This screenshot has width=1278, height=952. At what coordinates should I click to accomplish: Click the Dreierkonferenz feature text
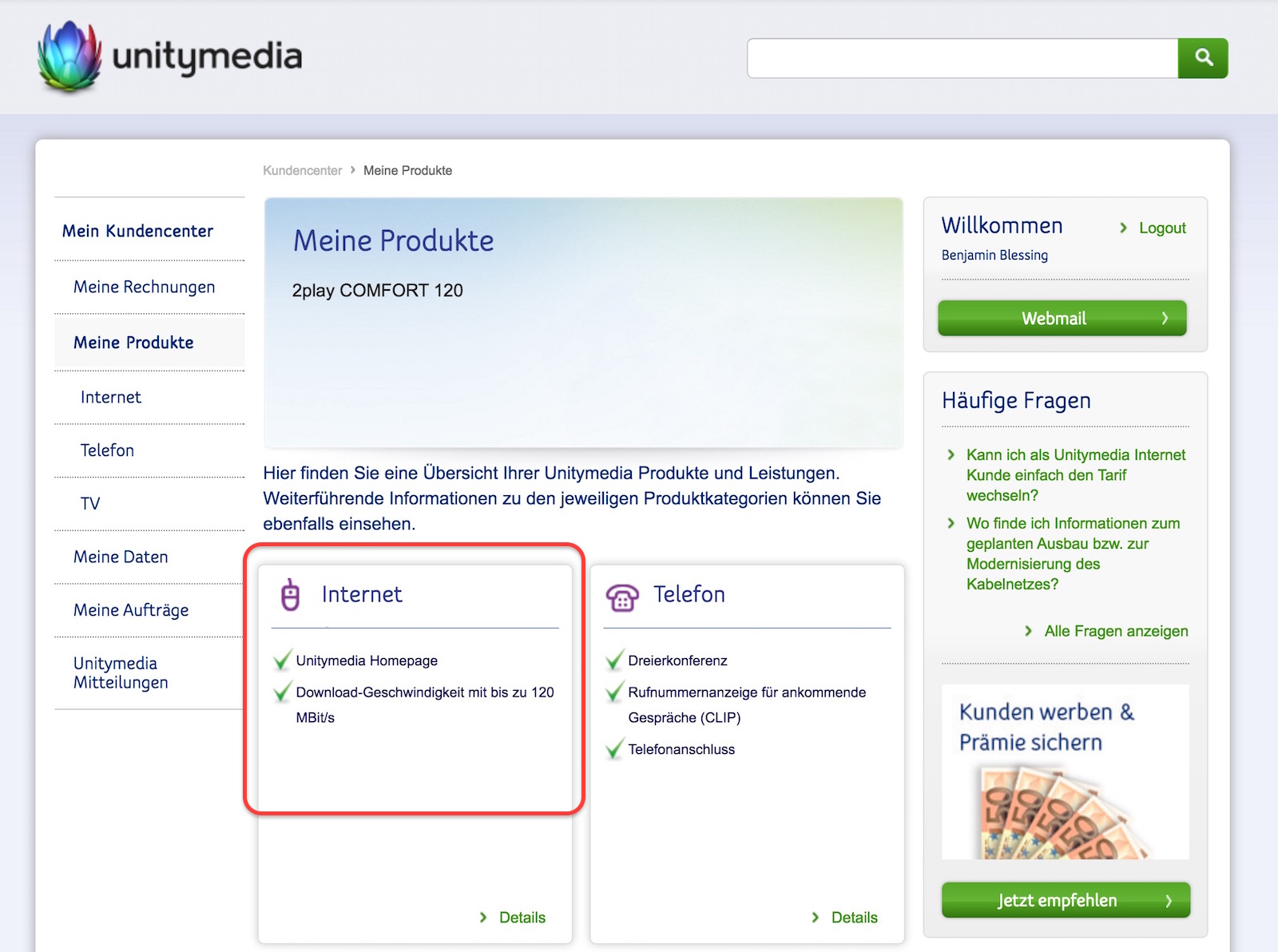[x=677, y=660]
